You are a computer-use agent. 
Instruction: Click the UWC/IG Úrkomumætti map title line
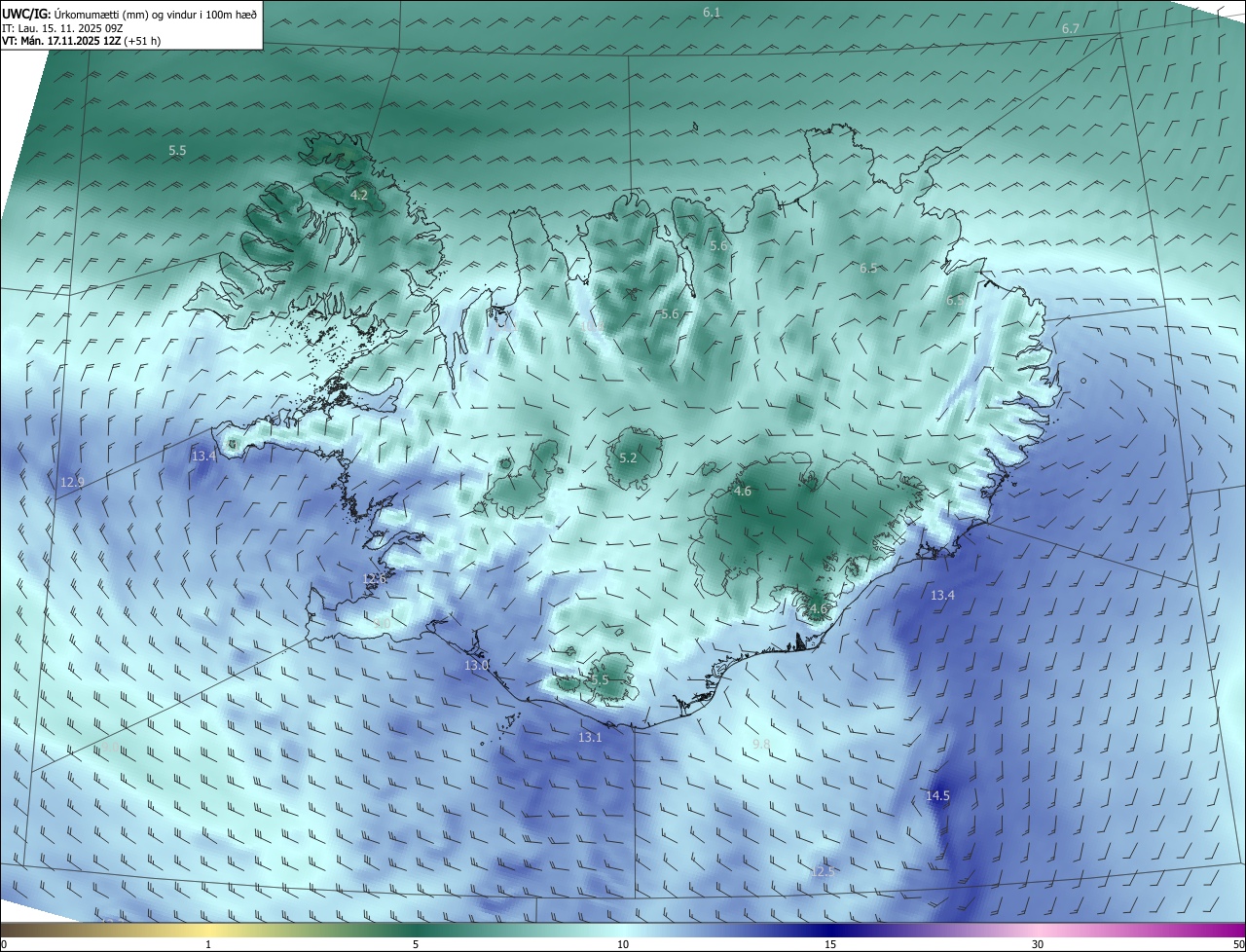129,15
